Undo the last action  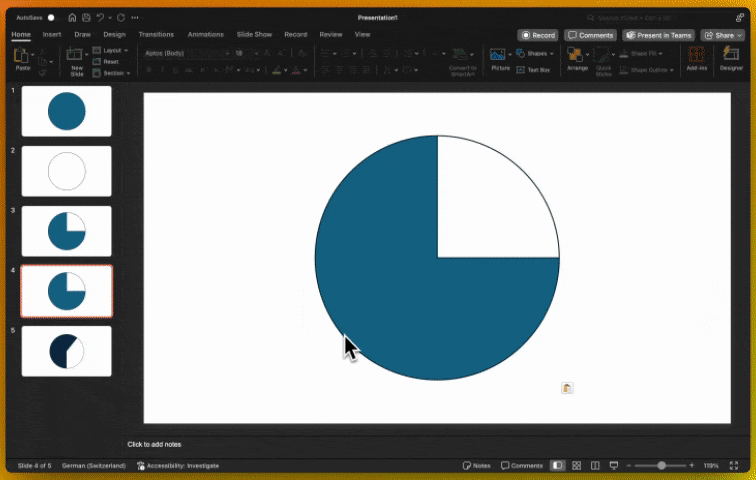pyautogui.click(x=100, y=18)
